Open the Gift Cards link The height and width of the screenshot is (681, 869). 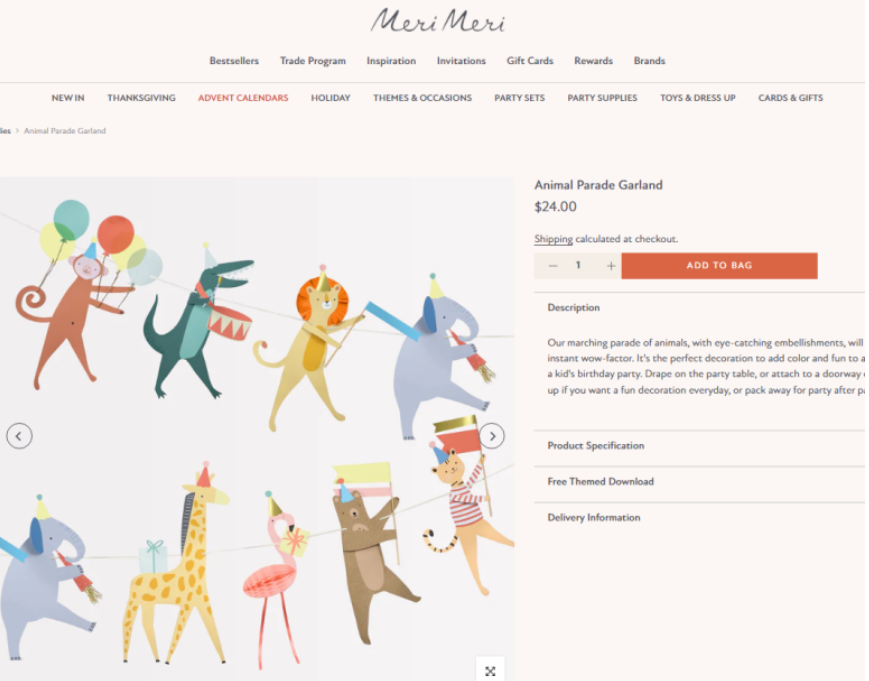pyautogui.click(x=530, y=61)
